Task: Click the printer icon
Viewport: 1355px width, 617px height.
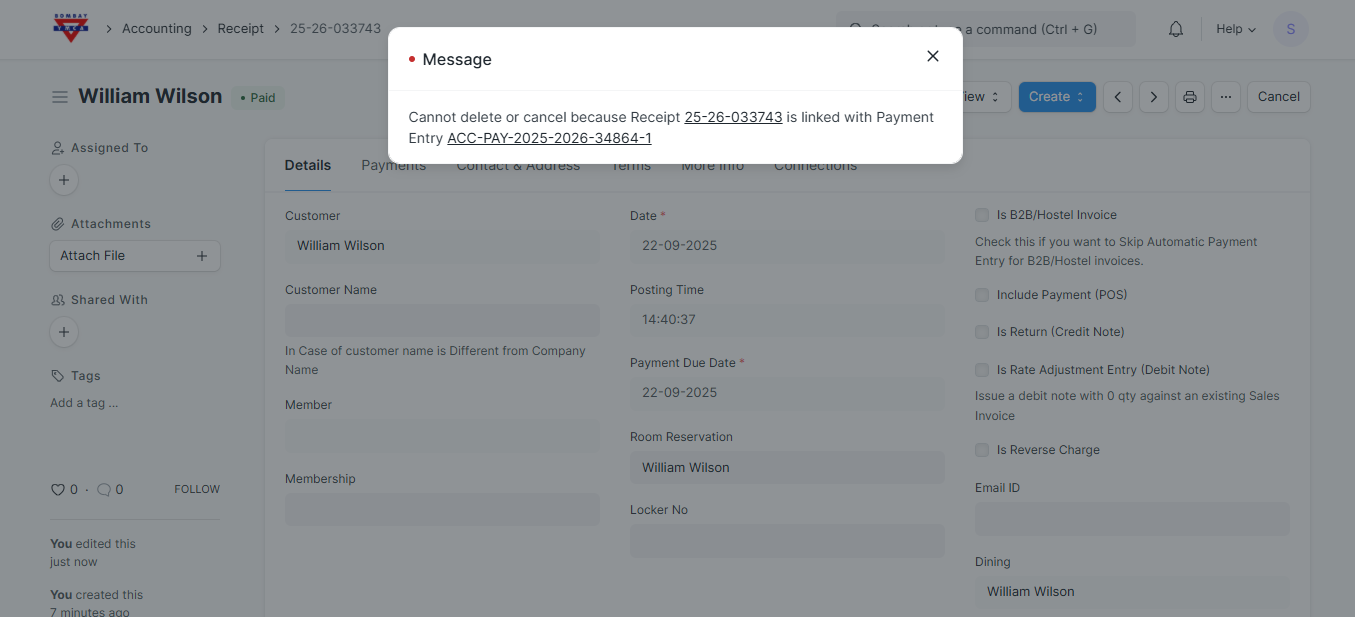Action: [x=1189, y=97]
